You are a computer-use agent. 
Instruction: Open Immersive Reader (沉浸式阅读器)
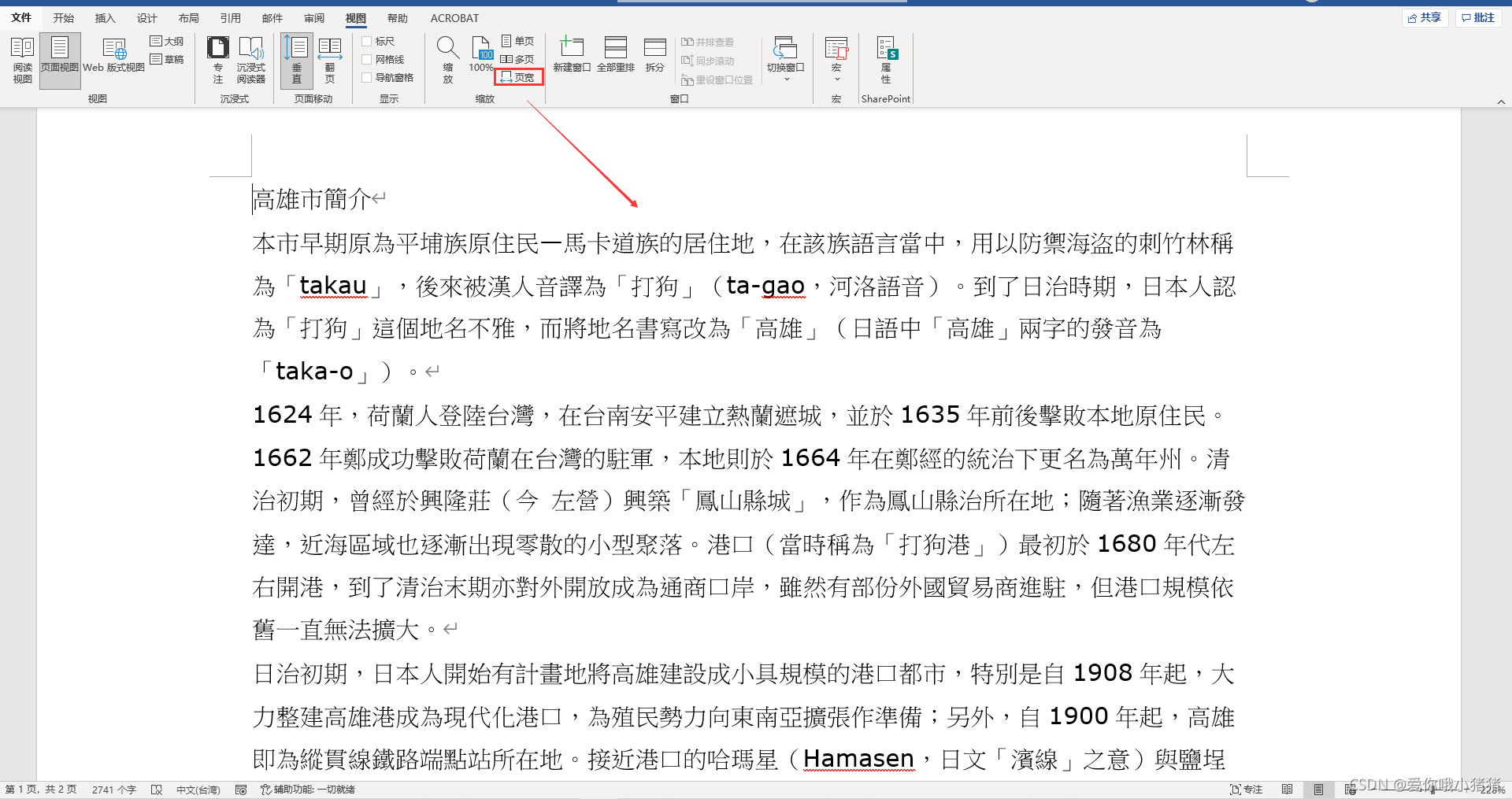pos(251,61)
